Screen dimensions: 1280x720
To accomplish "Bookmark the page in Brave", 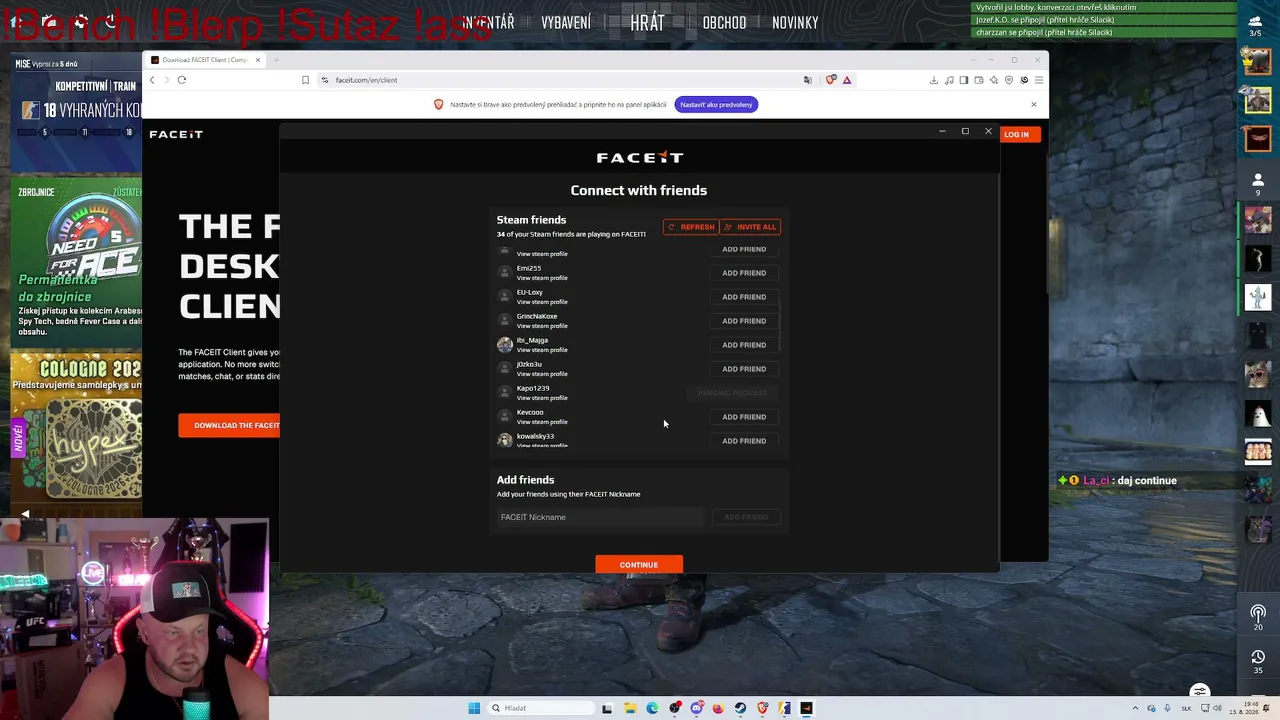I will coord(305,80).
